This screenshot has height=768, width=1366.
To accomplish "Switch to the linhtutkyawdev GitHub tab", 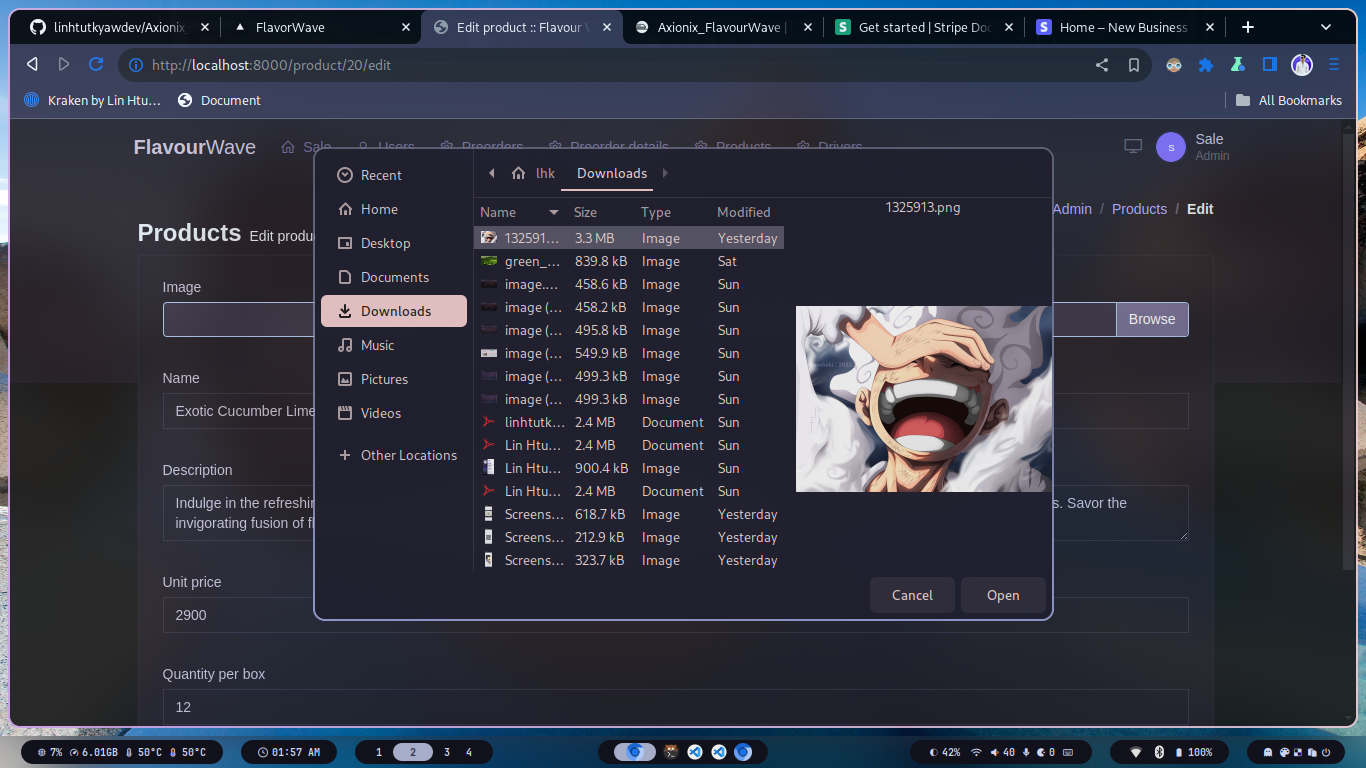I will click(119, 28).
